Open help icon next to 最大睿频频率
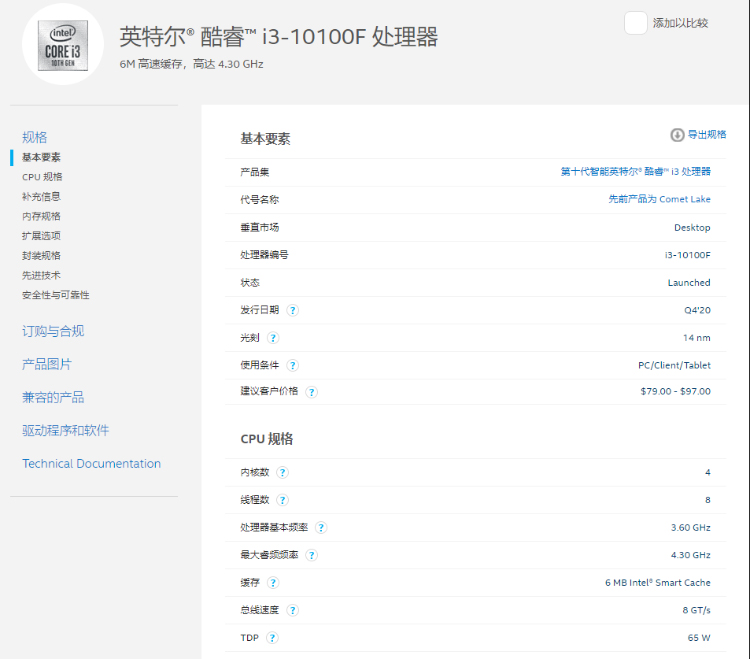 tap(311, 555)
